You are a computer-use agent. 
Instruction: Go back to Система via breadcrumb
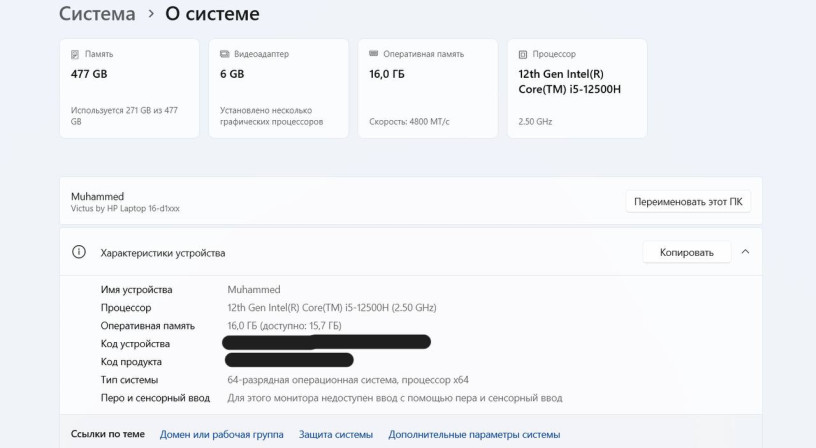click(97, 14)
